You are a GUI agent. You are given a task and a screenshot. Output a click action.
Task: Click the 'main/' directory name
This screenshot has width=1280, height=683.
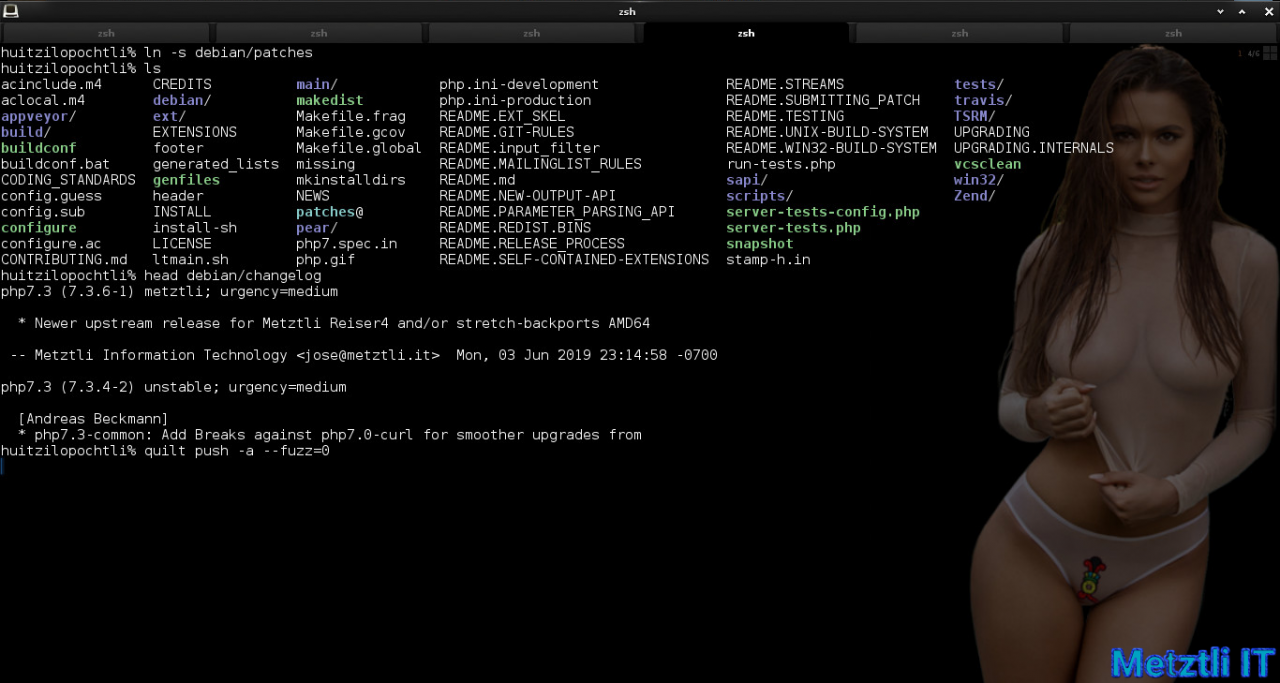(317, 84)
